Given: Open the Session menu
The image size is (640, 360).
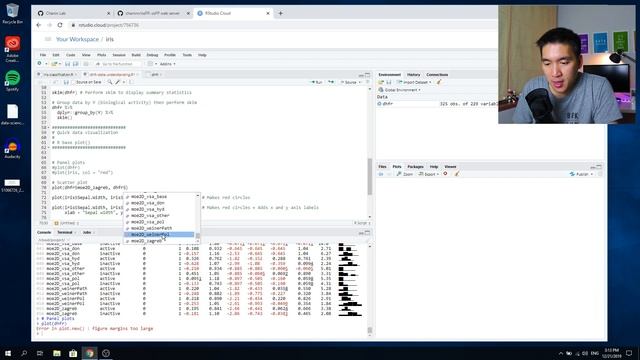Looking at the screenshot, I should point(119,55).
